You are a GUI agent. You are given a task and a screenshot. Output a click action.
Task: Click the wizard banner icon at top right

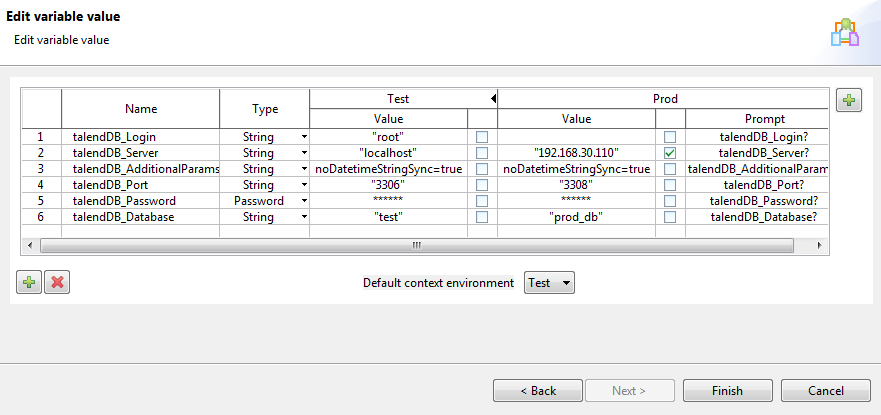(x=844, y=32)
